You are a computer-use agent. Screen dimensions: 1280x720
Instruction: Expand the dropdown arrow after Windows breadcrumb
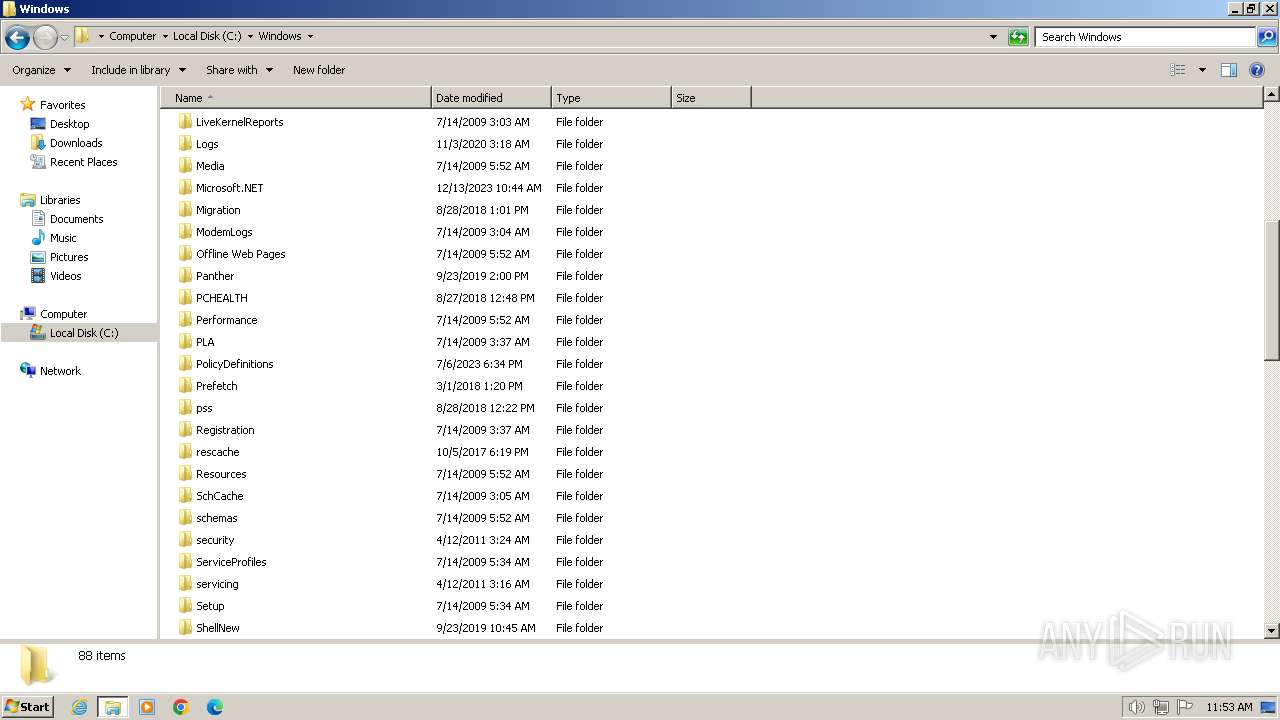(x=310, y=36)
